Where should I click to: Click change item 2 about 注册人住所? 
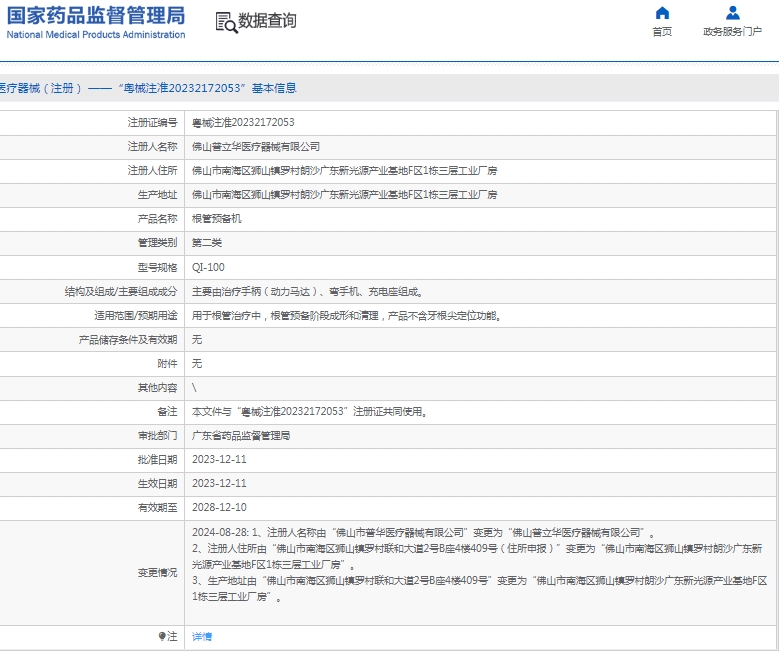coord(477,557)
